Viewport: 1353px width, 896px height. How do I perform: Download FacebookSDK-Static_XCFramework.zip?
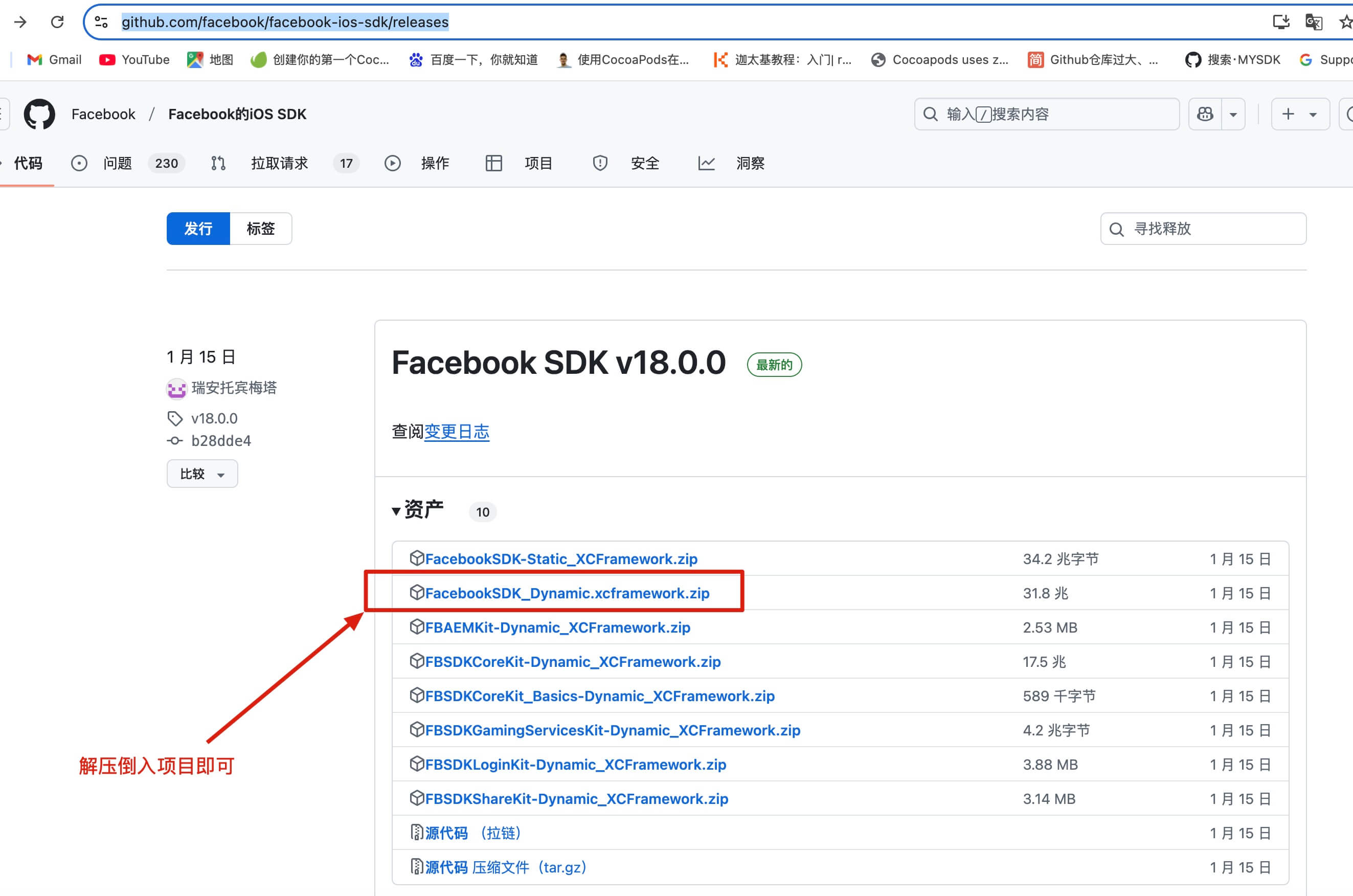click(561, 559)
